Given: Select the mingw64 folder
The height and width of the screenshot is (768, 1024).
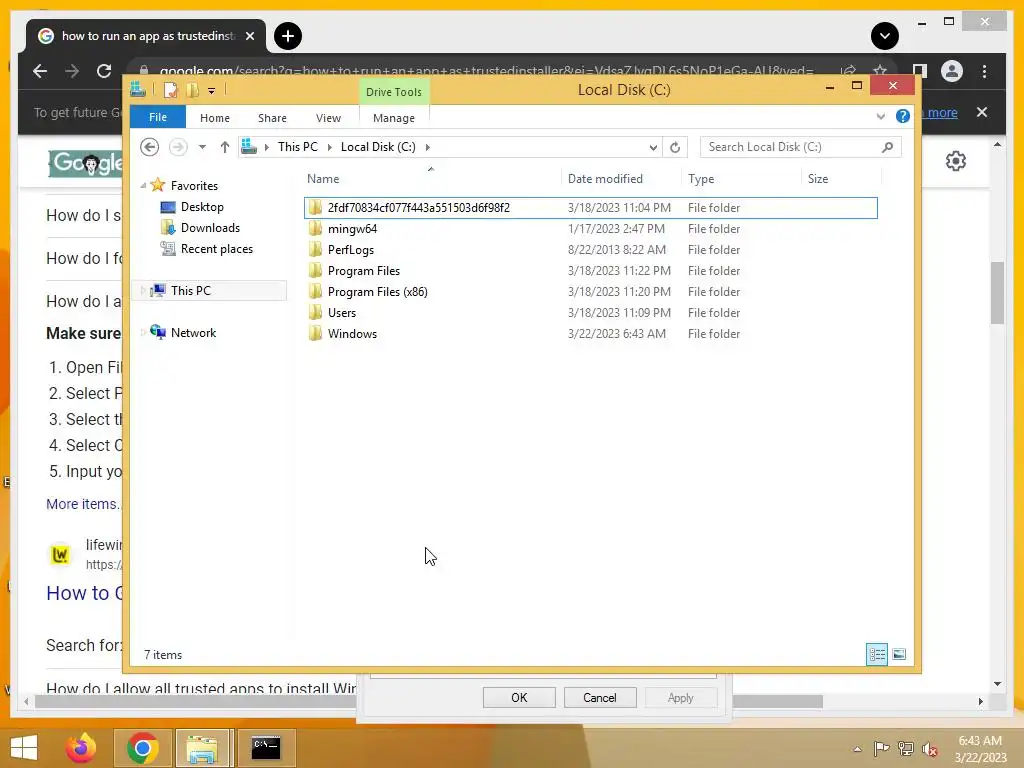Looking at the screenshot, I should (590, 229).
